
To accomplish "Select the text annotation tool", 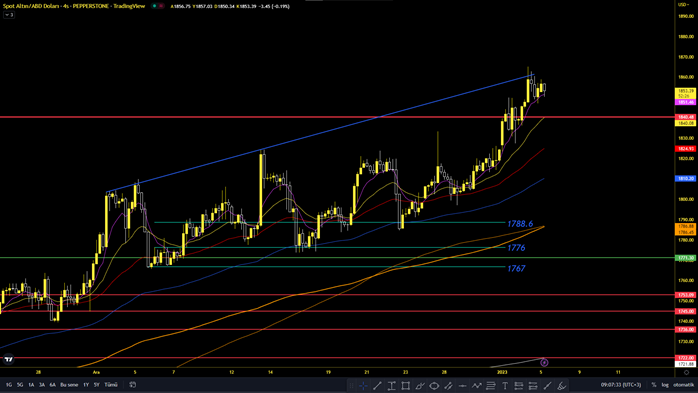I will (x=505, y=385).
